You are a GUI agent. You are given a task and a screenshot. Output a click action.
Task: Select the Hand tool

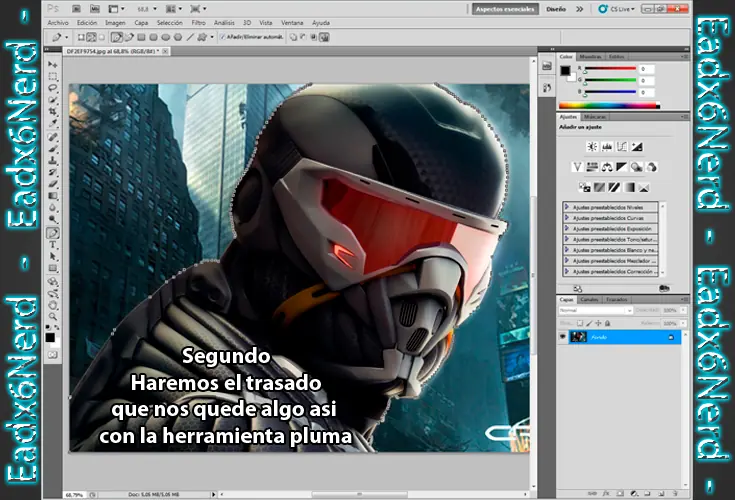point(52,306)
